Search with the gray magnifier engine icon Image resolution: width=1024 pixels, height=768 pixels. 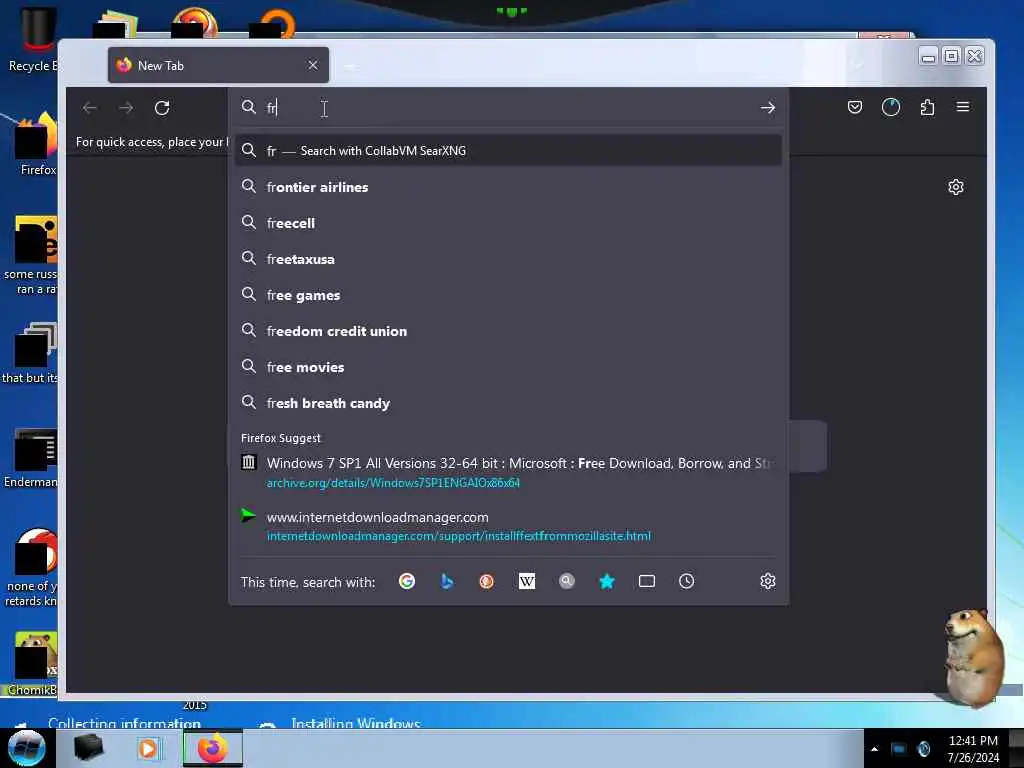point(567,581)
